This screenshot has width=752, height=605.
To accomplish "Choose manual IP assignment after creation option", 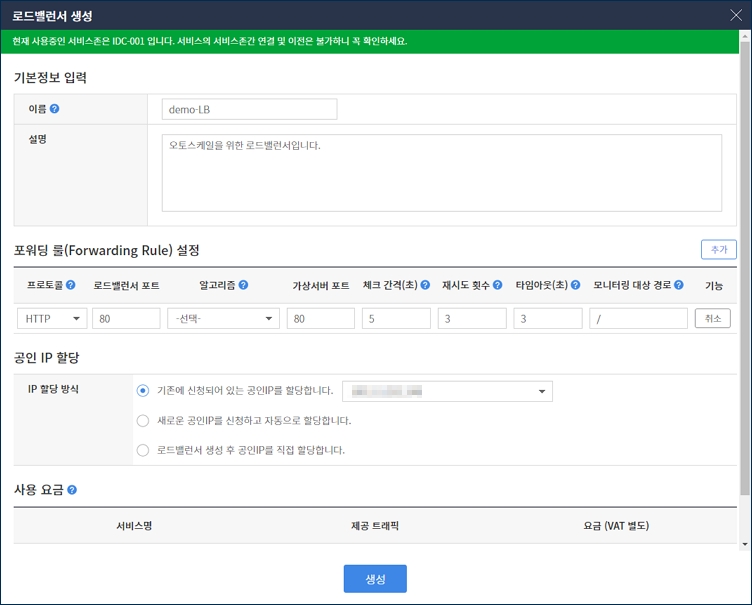I will [x=143, y=450].
